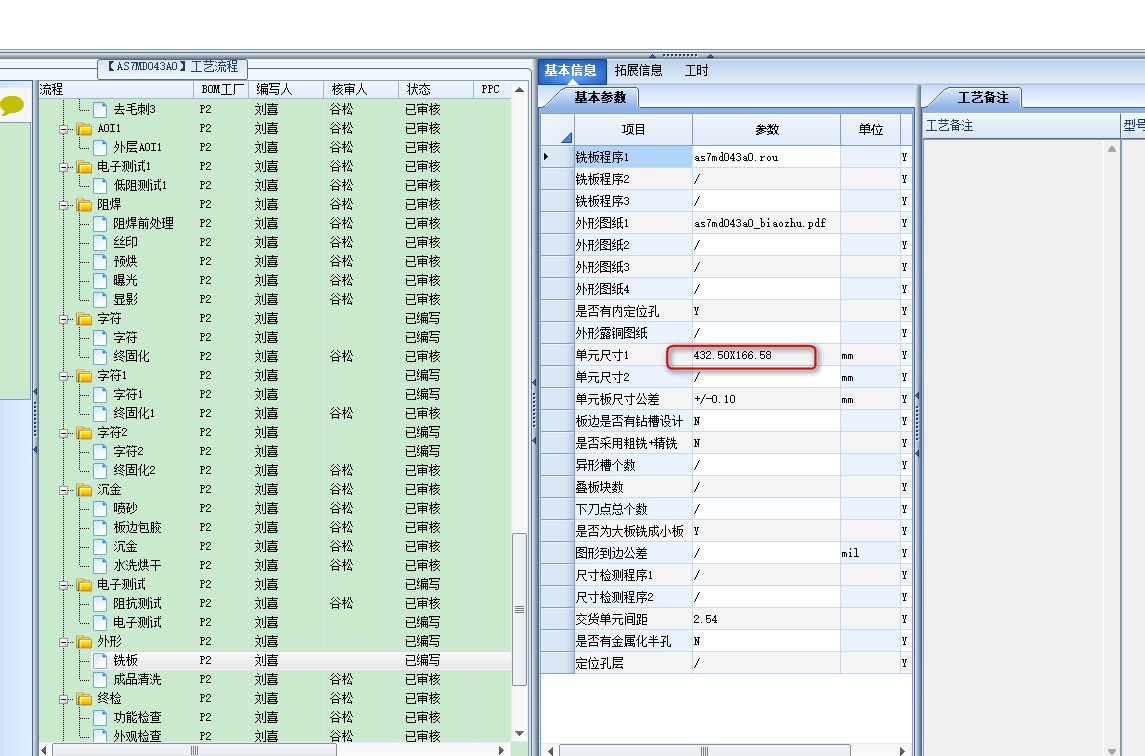Click the AOI1 folder icon
The height and width of the screenshot is (756, 1145).
click(x=85, y=129)
